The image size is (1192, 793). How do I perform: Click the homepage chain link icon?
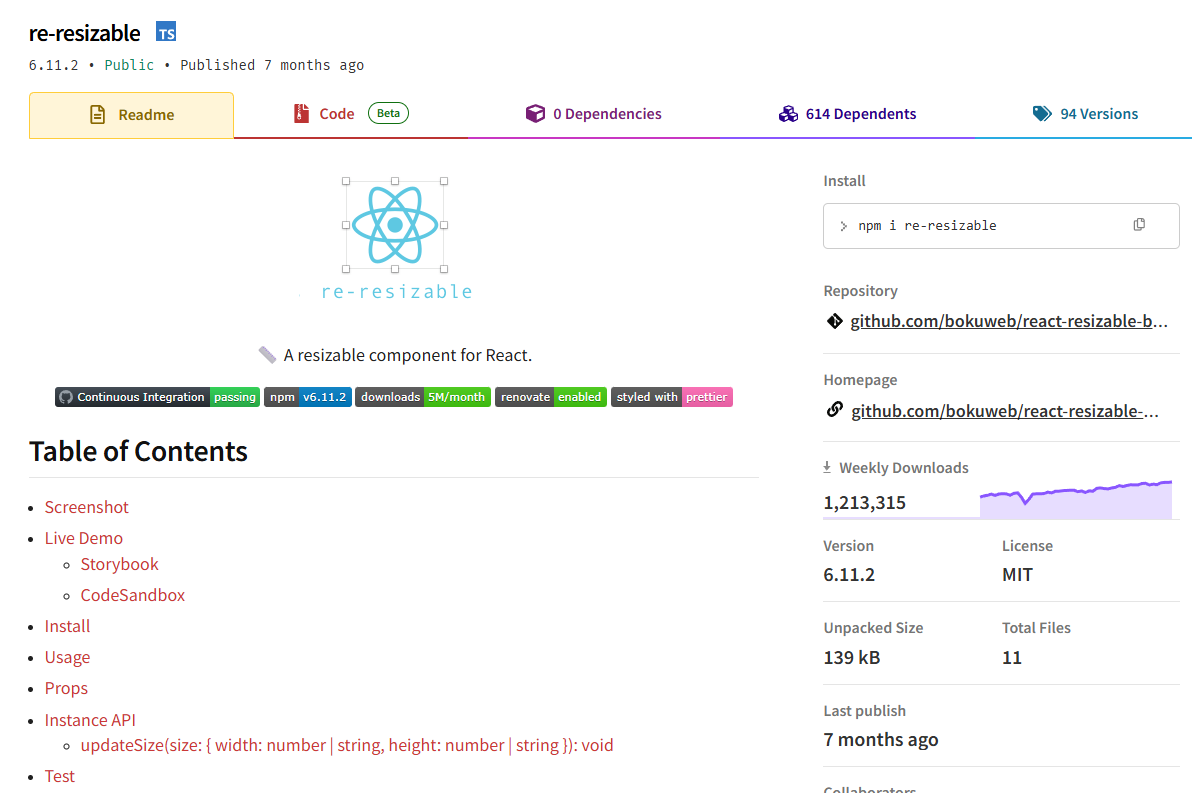point(834,410)
